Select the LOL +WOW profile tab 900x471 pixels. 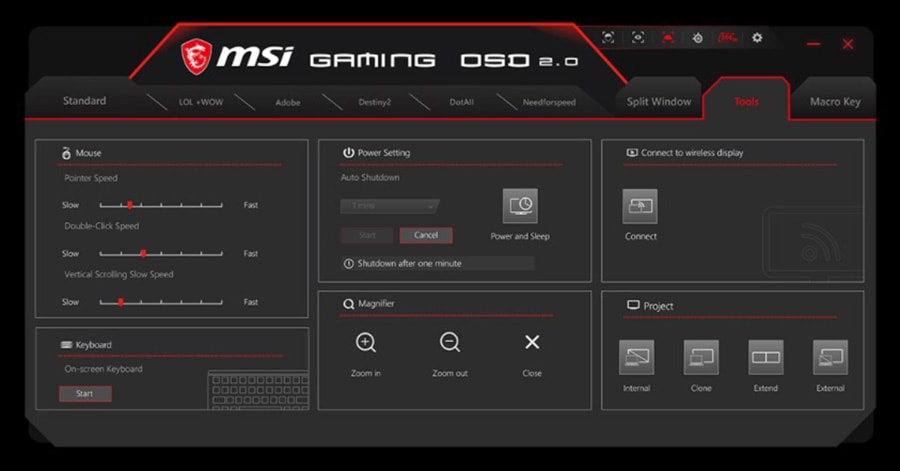(x=201, y=102)
